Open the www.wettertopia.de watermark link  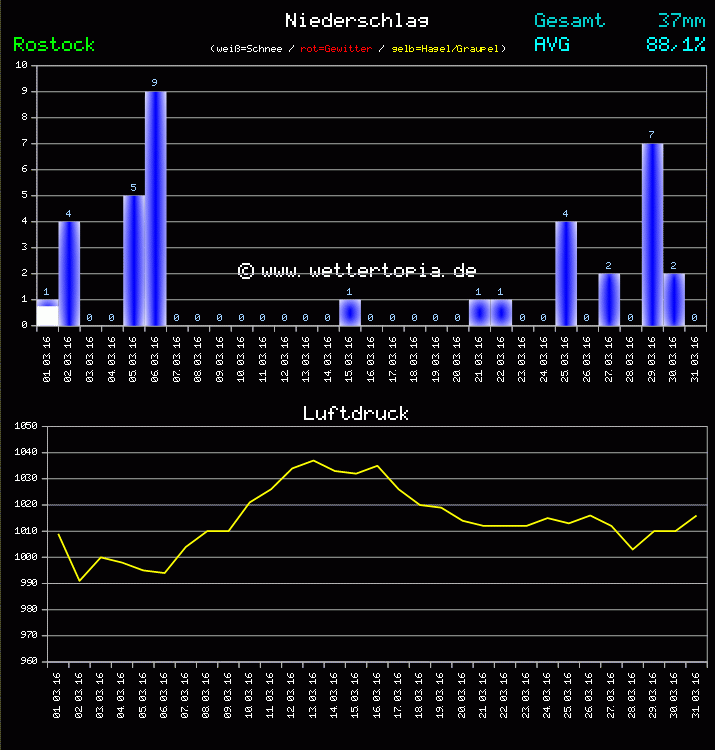[x=357, y=271]
